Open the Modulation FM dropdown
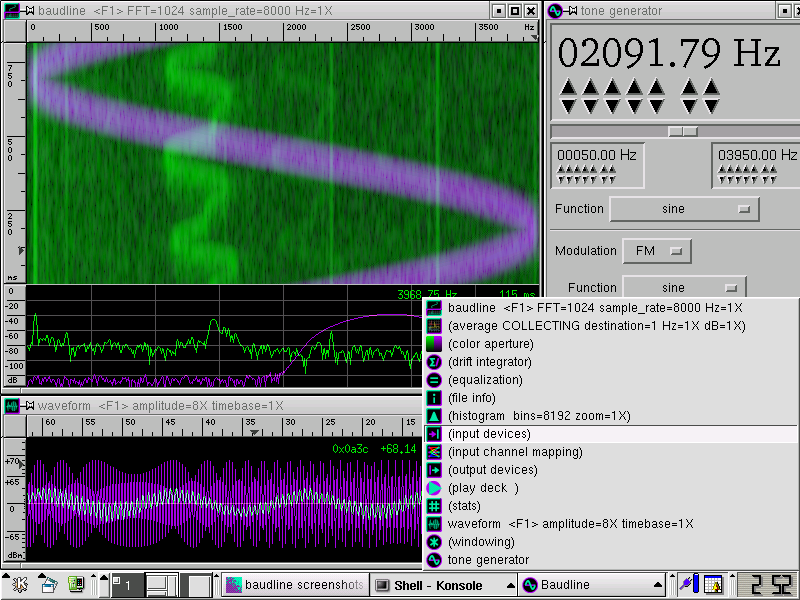Viewport: 800px width, 600px height. (x=656, y=251)
